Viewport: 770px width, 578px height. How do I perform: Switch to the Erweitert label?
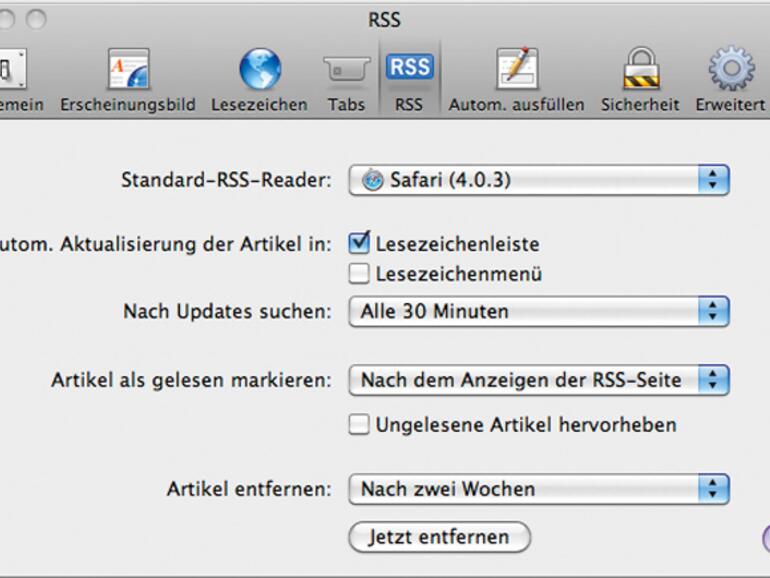pos(730,105)
